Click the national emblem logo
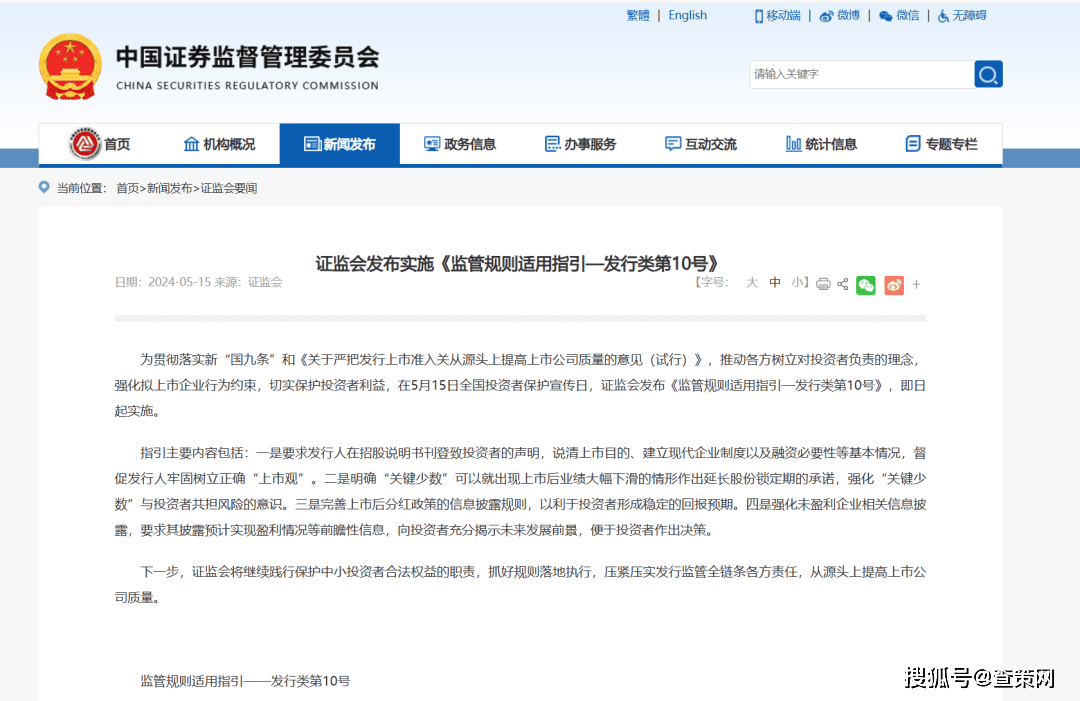 click(x=69, y=67)
